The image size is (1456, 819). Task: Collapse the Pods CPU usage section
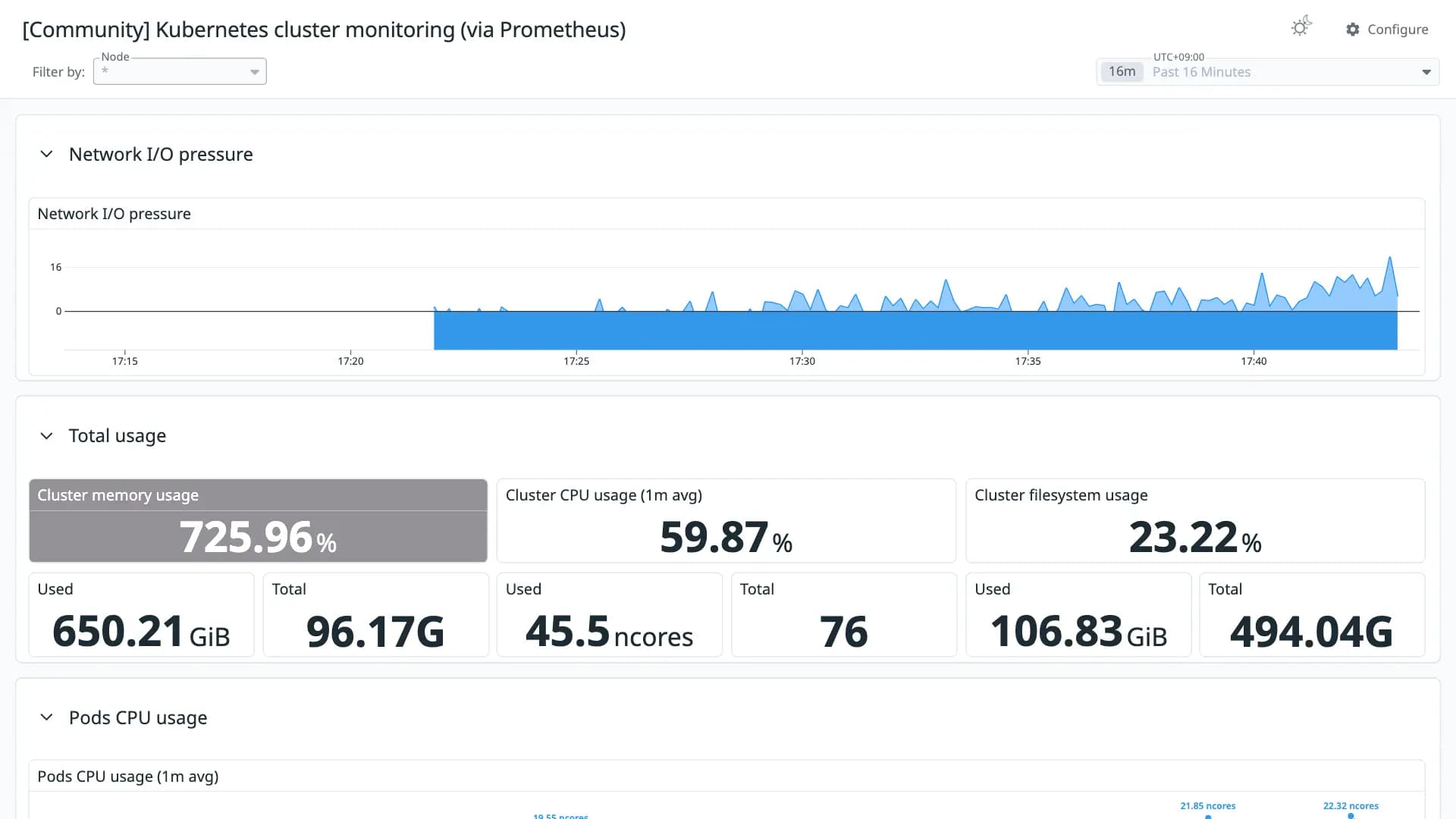point(46,717)
